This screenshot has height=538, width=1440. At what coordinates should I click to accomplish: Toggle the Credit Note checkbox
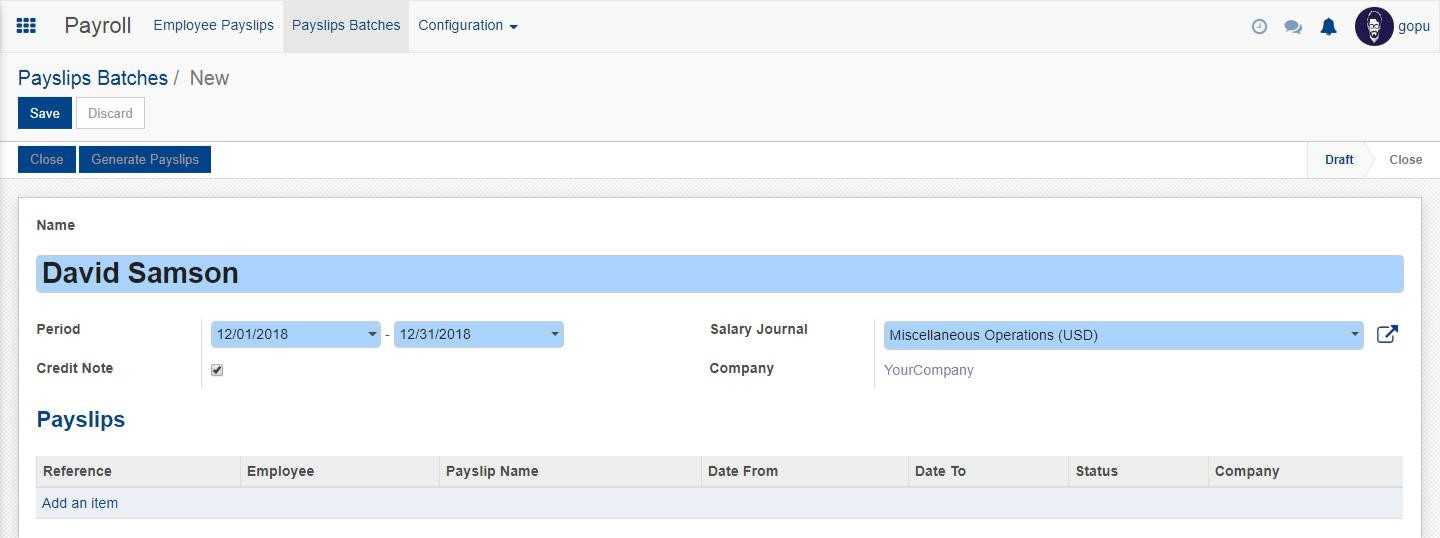[x=217, y=370]
